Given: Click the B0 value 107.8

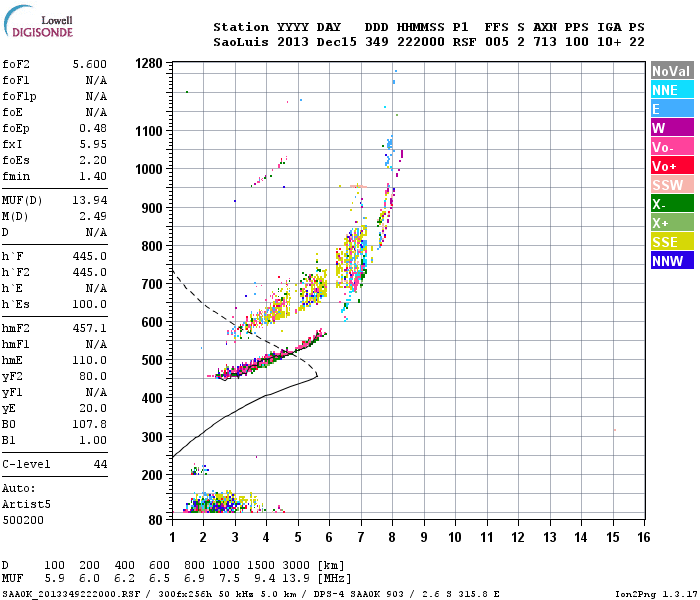Looking at the screenshot, I should point(90,424).
